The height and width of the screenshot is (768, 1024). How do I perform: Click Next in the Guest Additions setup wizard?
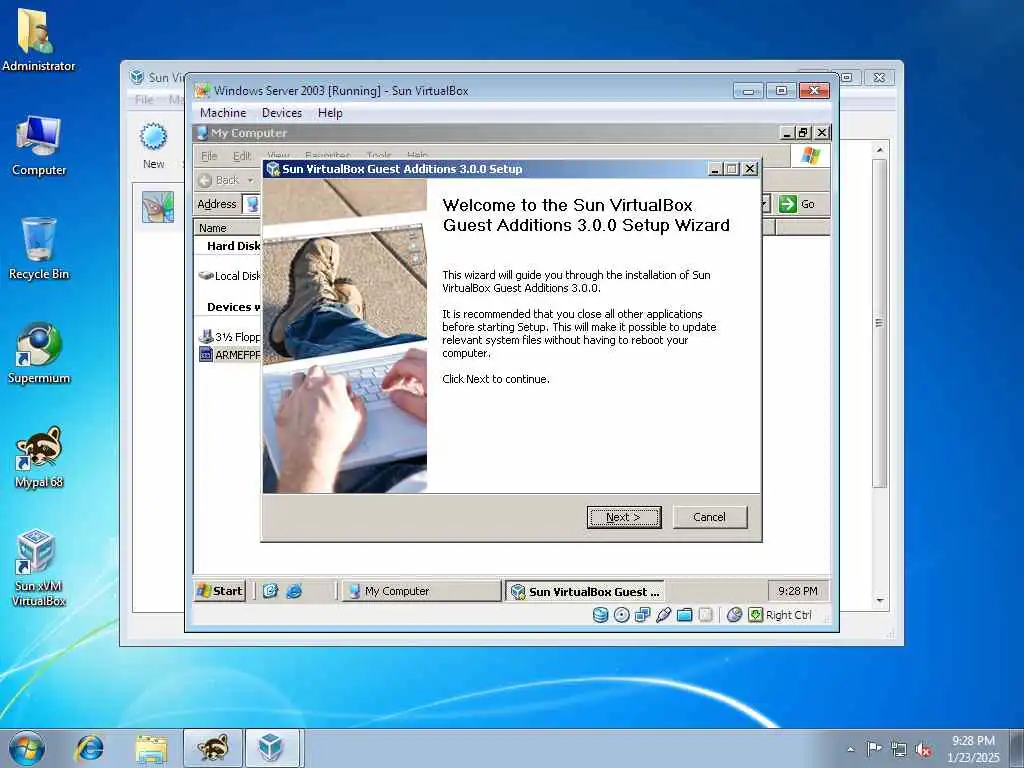coord(624,517)
